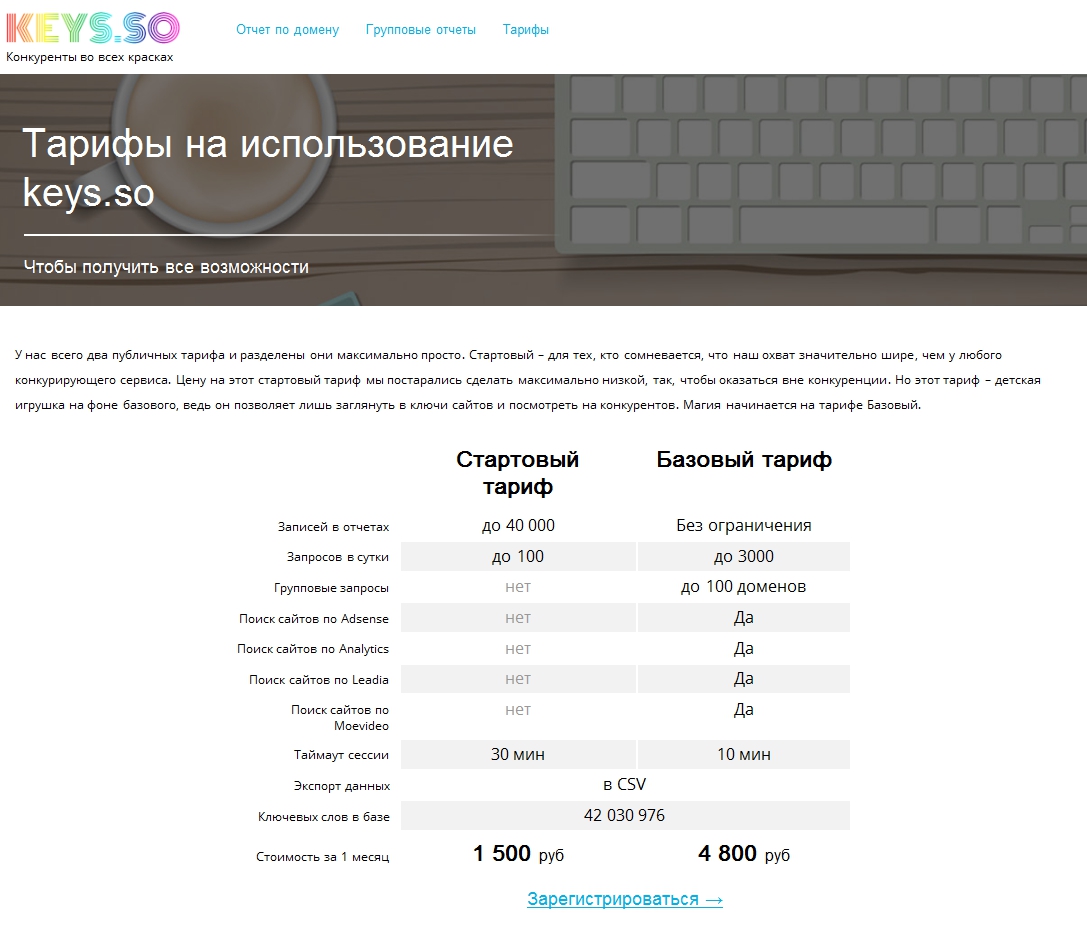The width and height of the screenshot is (1087, 933).
Task: Click the cell до 100 in Стартовый column
Action: point(518,557)
